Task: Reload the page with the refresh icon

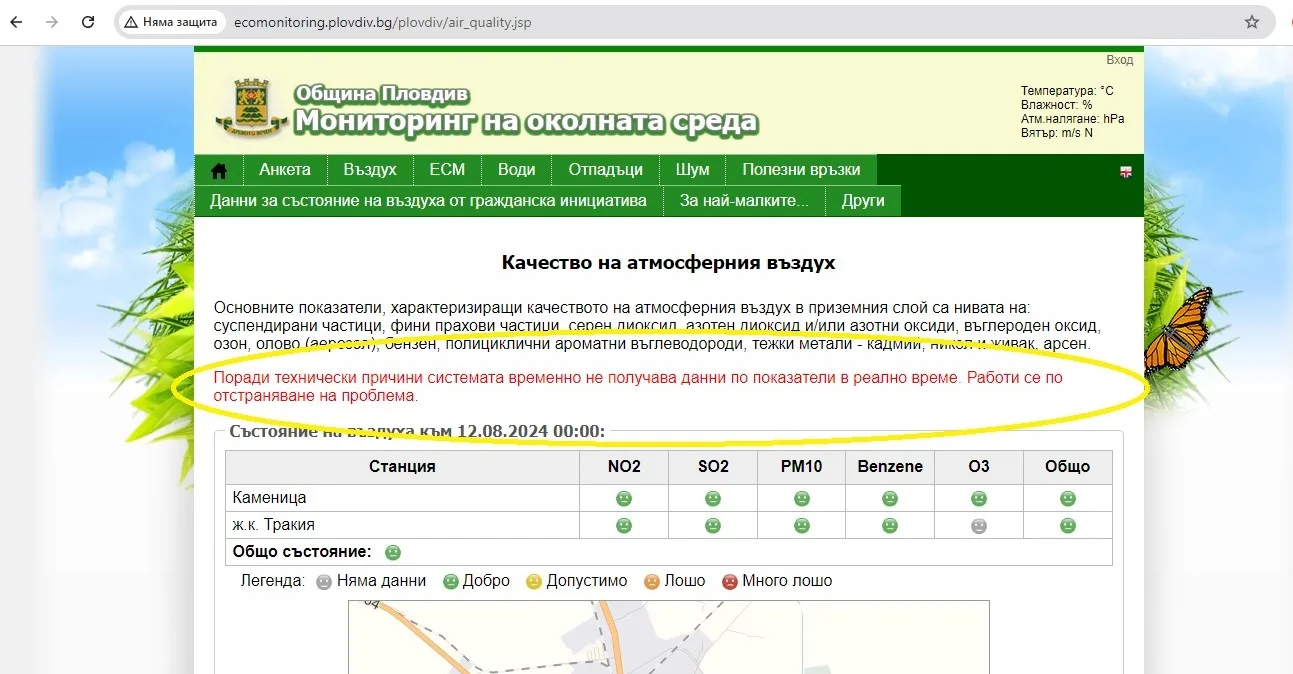Action: pyautogui.click(x=88, y=22)
